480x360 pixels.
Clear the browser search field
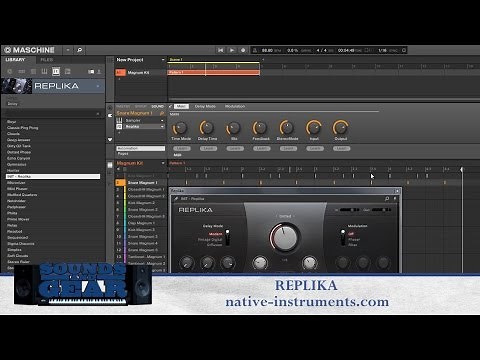click(x=98, y=114)
